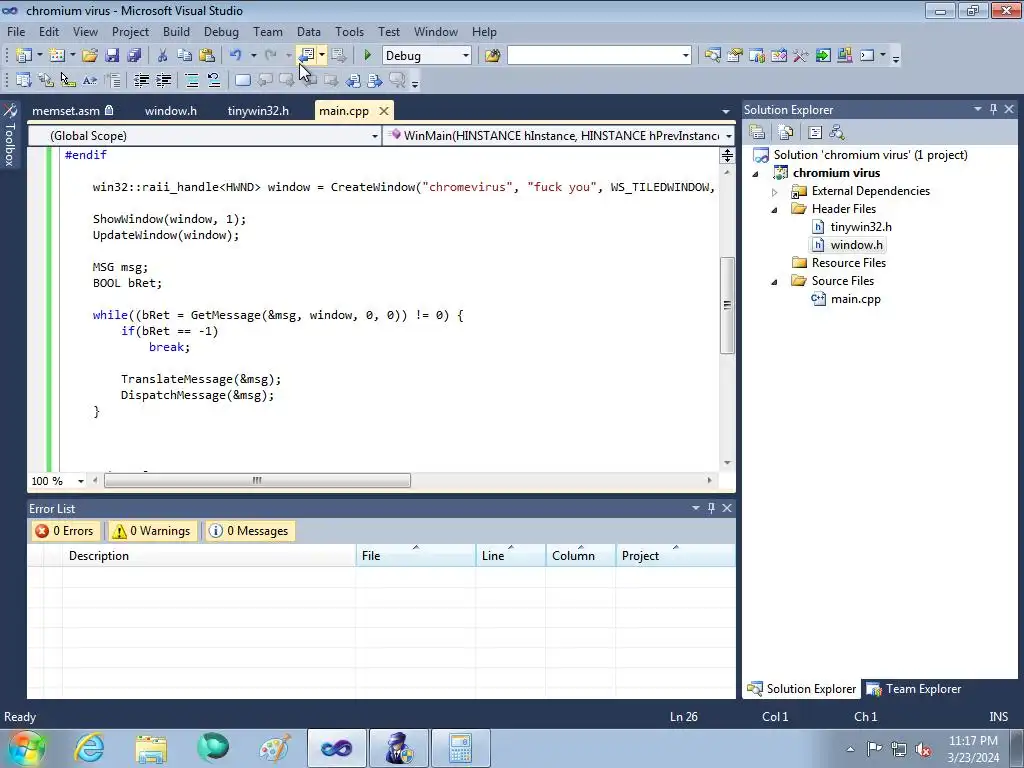Open the Build menu

tap(176, 31)
